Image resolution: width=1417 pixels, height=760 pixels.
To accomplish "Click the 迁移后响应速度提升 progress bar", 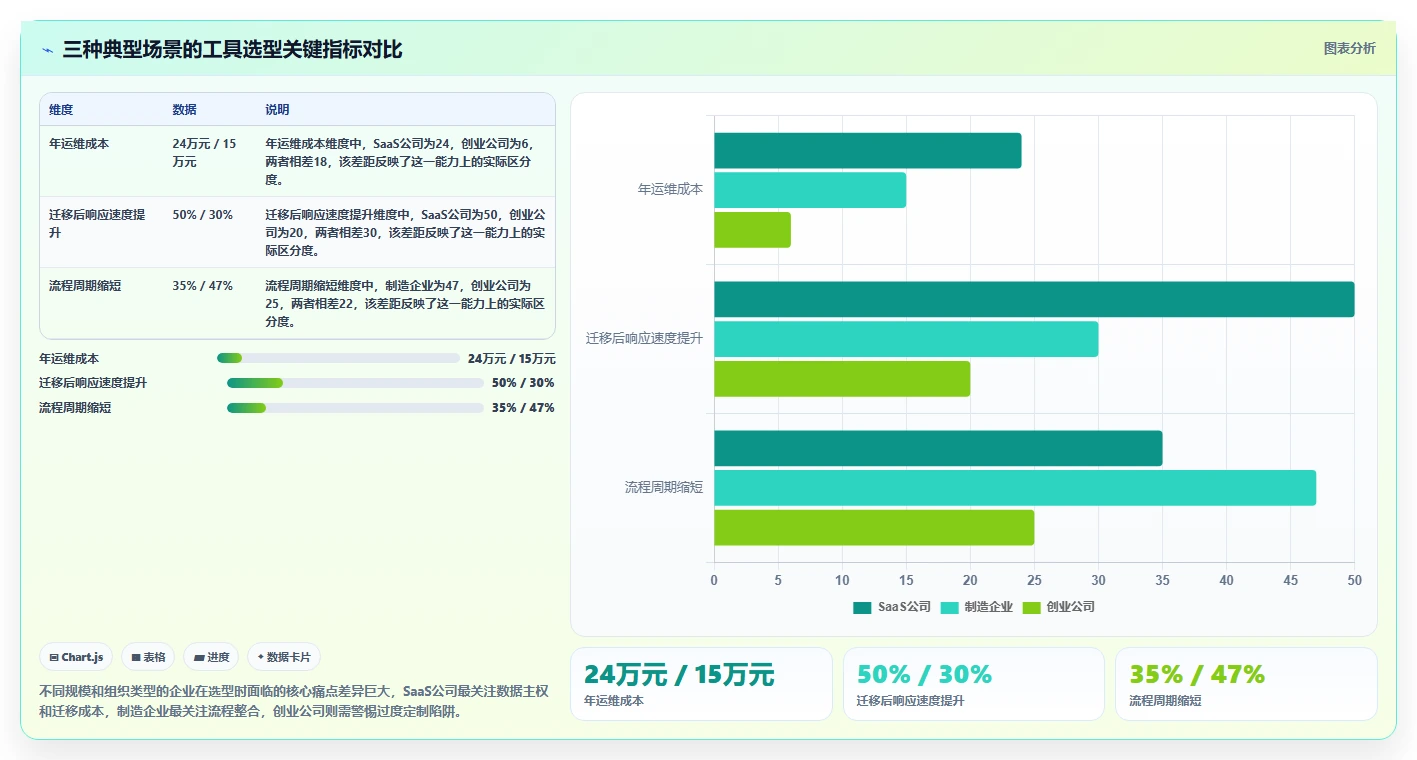I will [x=355, y=383].
